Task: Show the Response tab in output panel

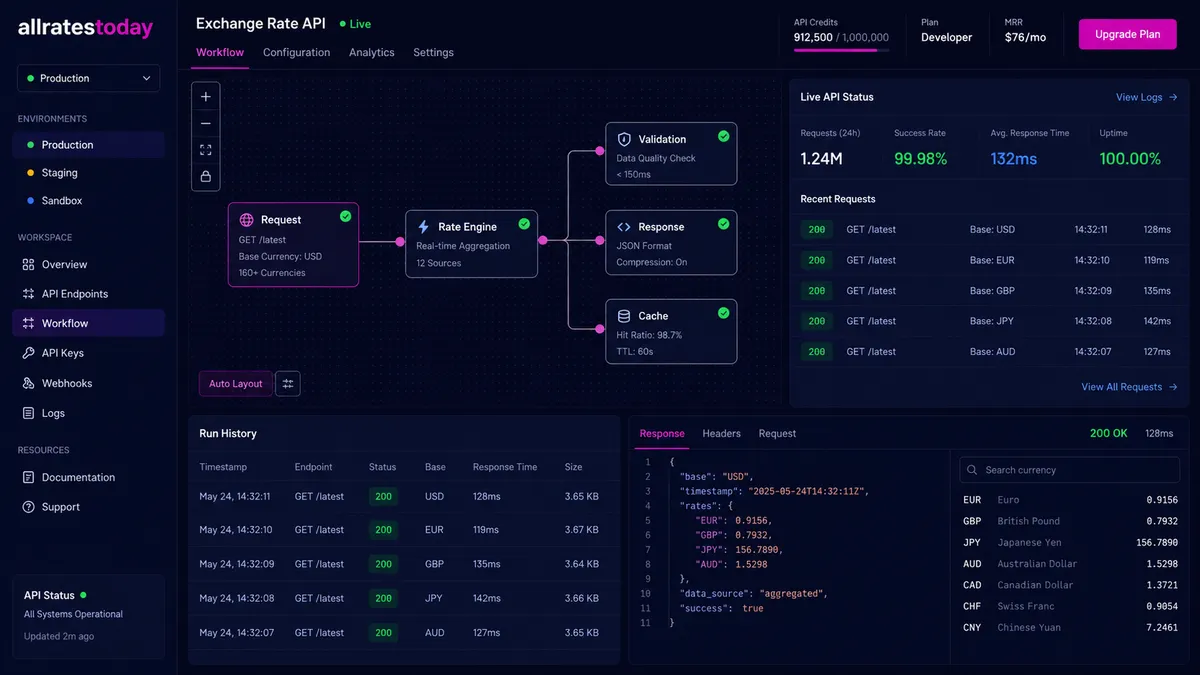Action: pyautogui.click(x=662, y=434)
